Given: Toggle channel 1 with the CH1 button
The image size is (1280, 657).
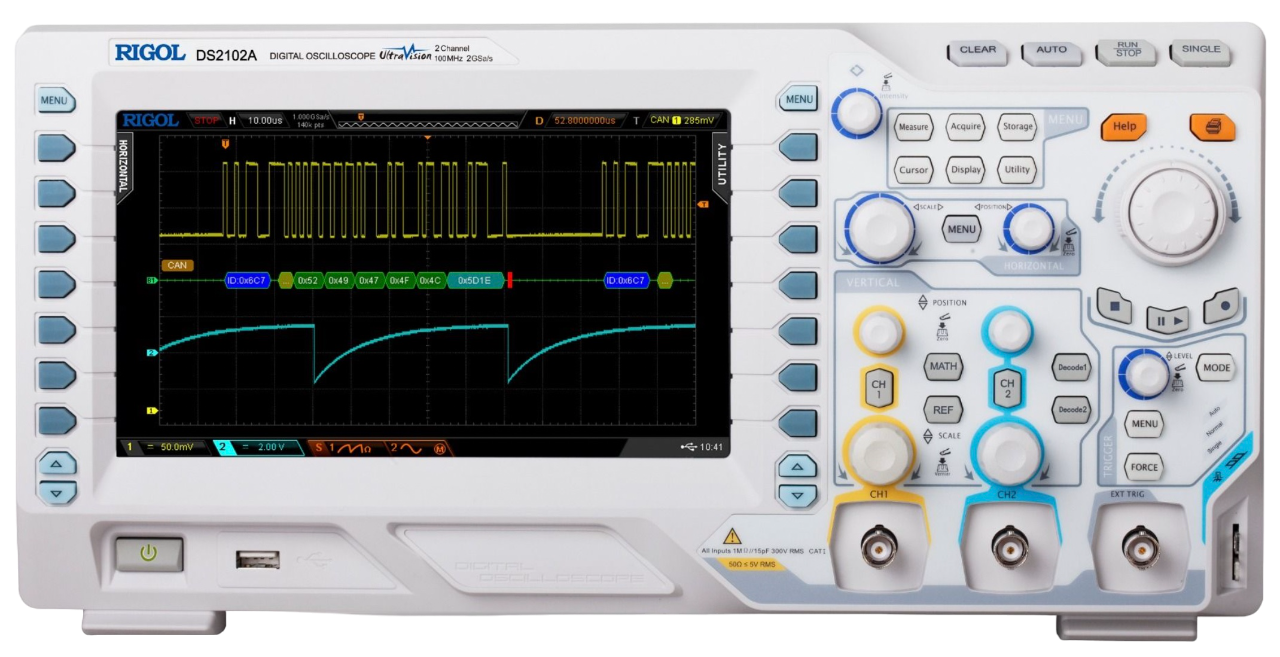Looking at the screenshot, I should [x=878, y=386].
